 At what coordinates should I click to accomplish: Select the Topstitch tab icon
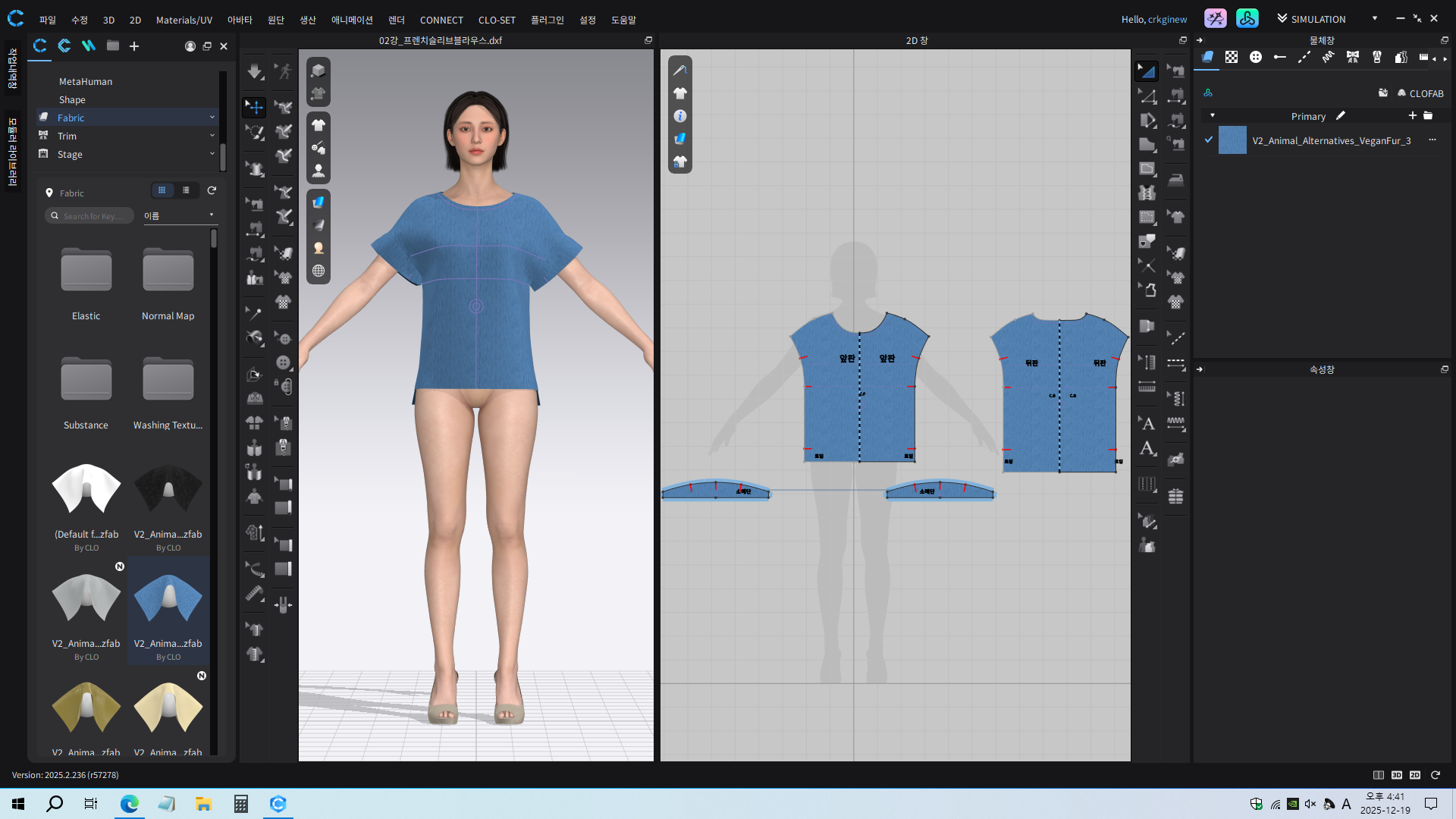[x=1304, y=57]
